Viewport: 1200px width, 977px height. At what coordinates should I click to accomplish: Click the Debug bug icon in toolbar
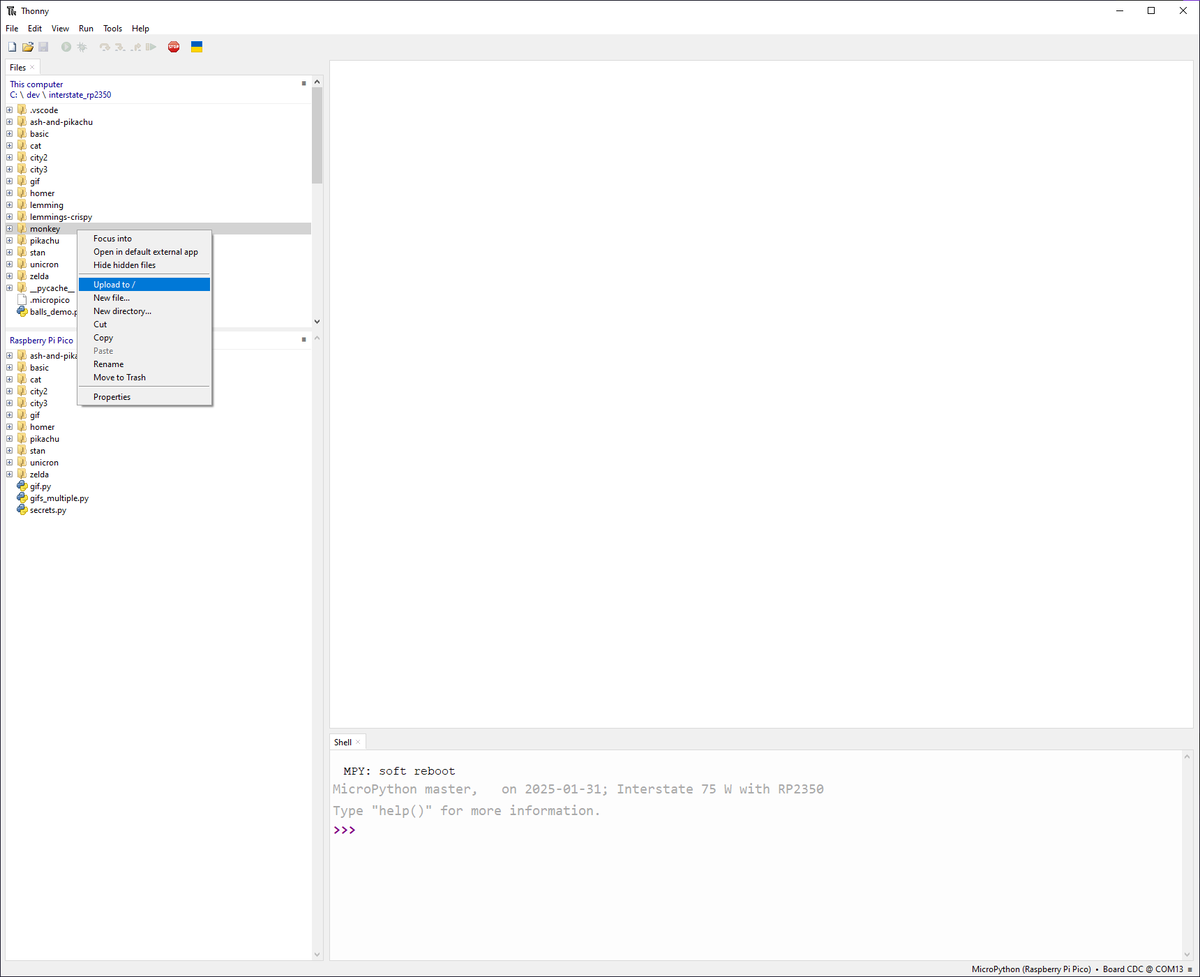click(x=82, y=47)
